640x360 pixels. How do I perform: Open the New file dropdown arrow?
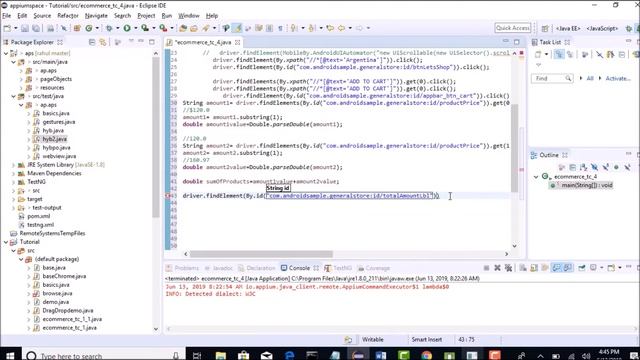[16, 28]
